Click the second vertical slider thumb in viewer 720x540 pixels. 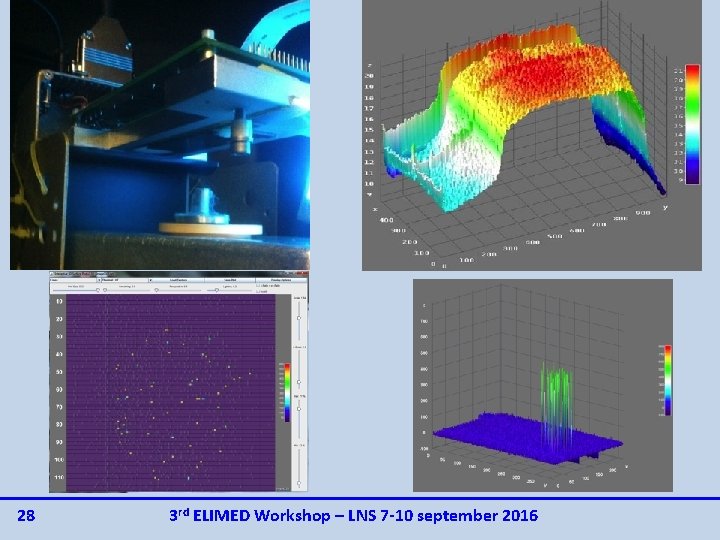click(299, 382)
